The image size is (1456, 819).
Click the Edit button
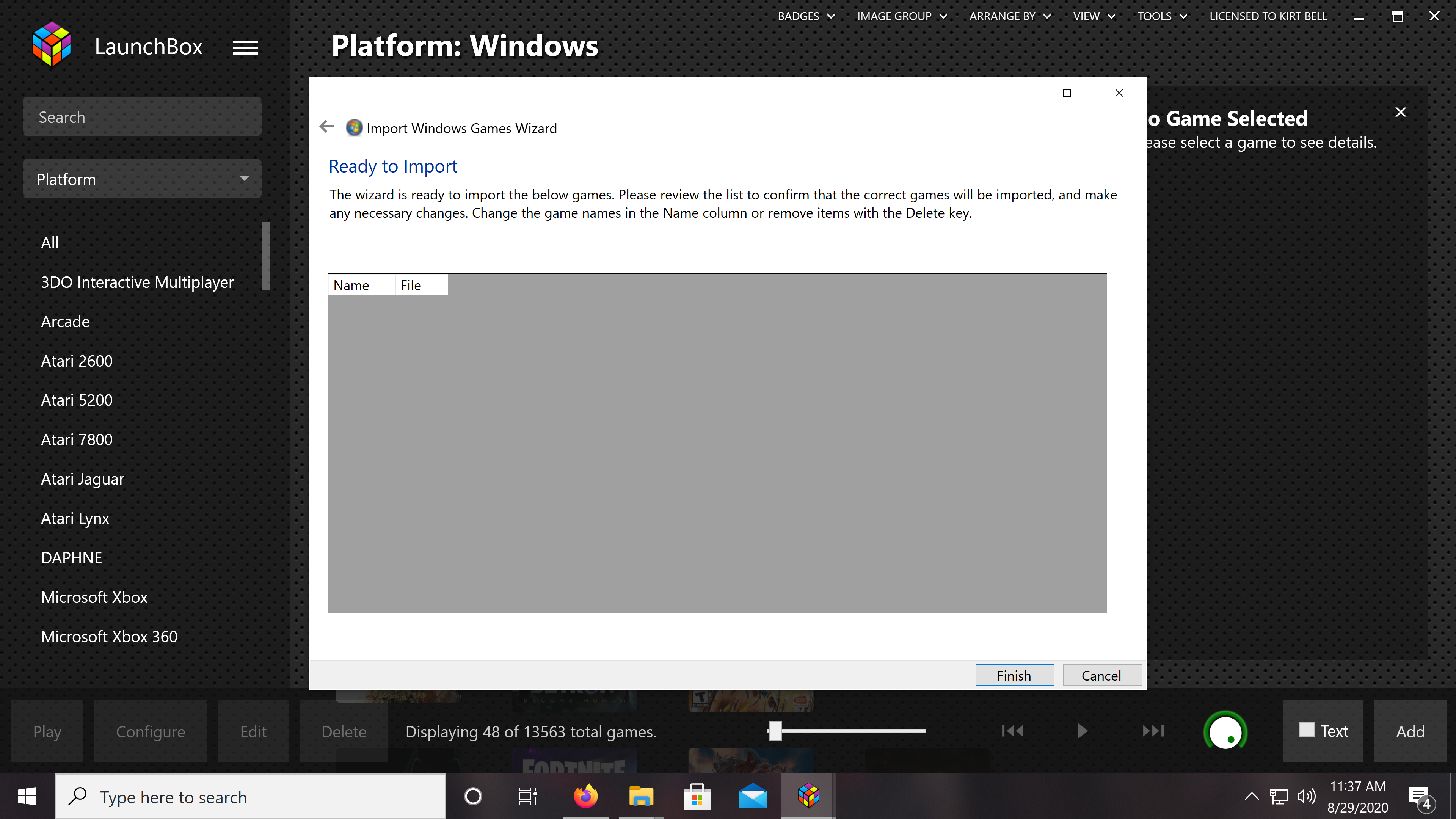253,731
